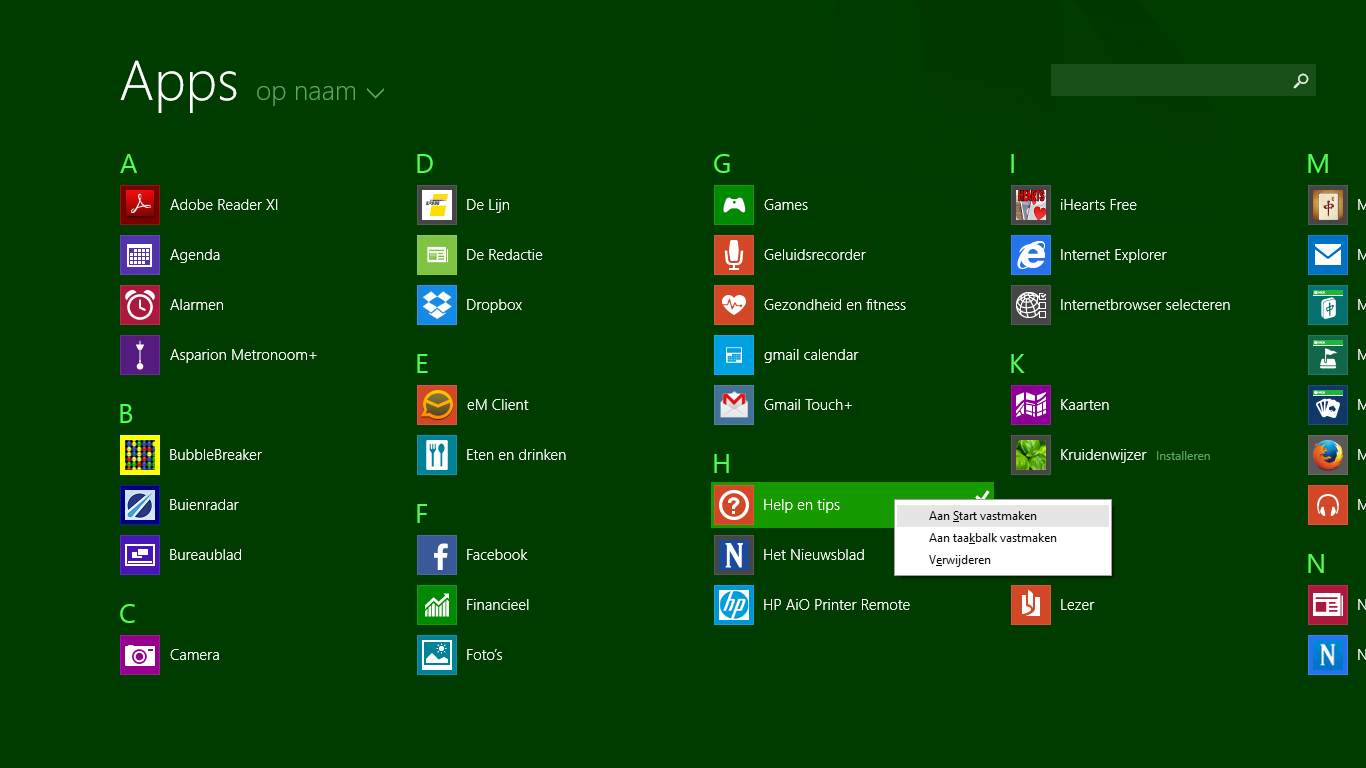Open the Lezer reader icon
Viewport: 1366px width, 768px height.
pyautogui.click(x=1031, y=605)
